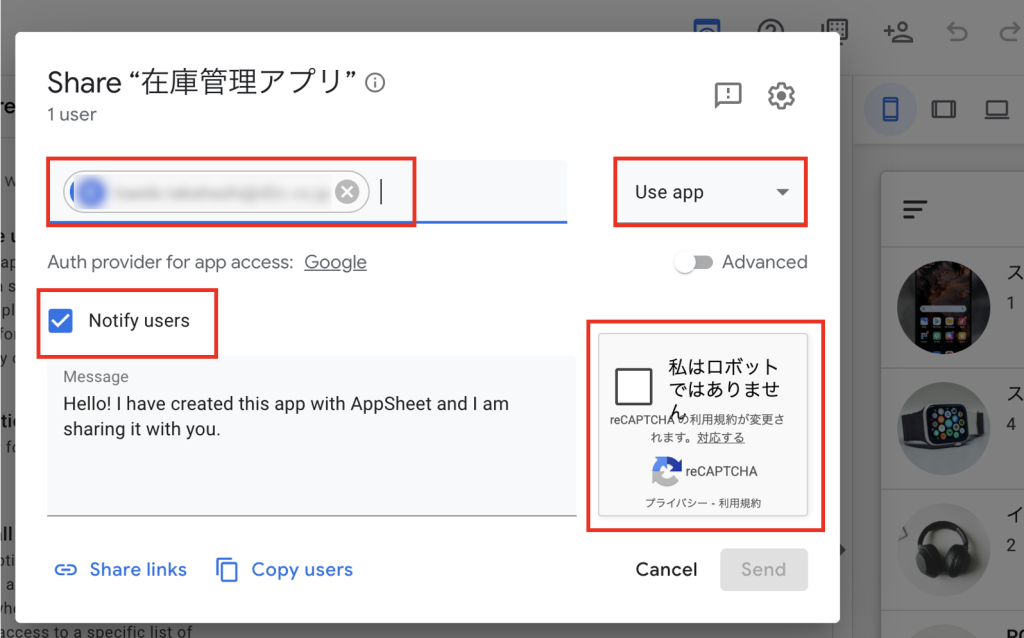
Task: Open share settings gear icon
Action: click(x=781, y=95)
